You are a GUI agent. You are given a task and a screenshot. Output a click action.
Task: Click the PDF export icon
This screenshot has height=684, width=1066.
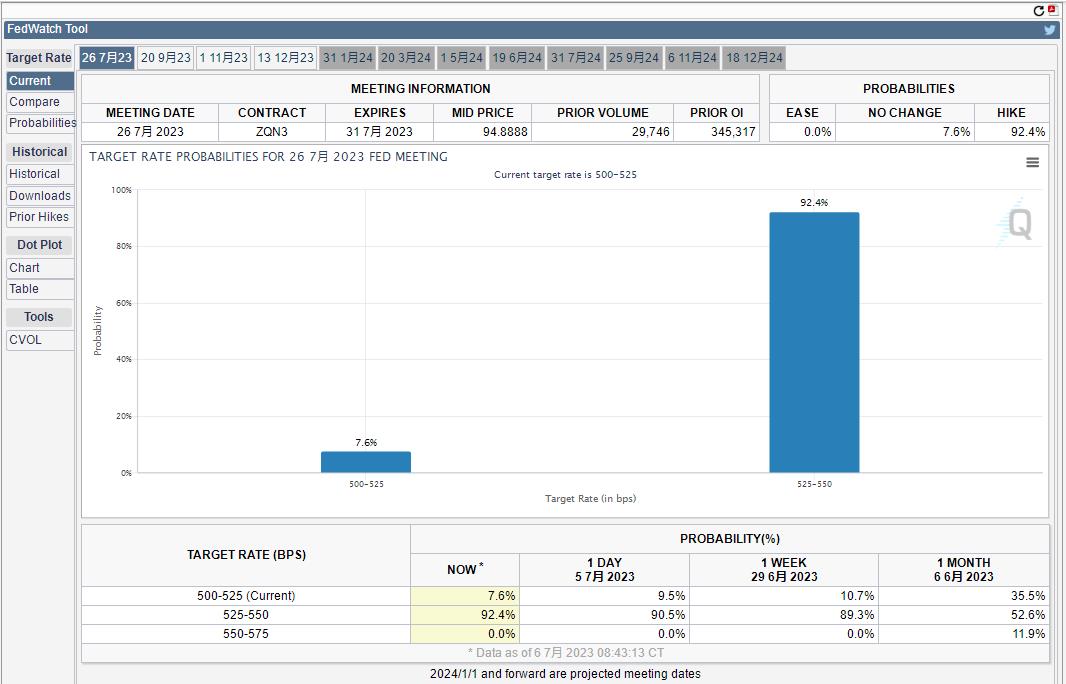point(1052,10)
